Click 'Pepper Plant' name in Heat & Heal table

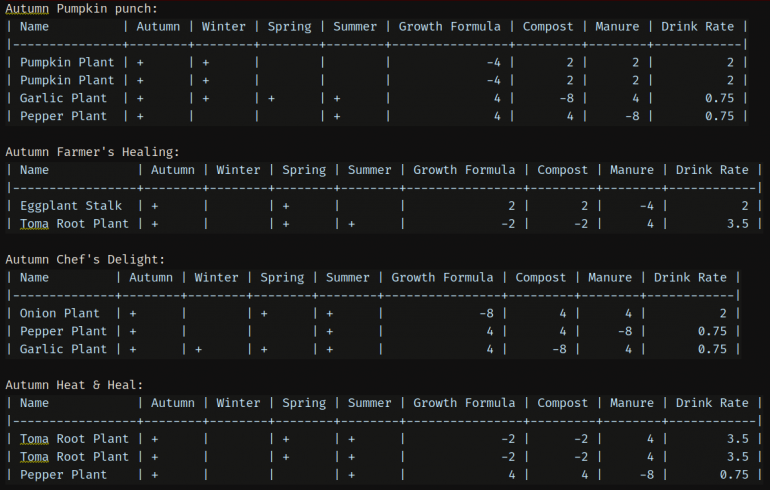tap(63, 475)
